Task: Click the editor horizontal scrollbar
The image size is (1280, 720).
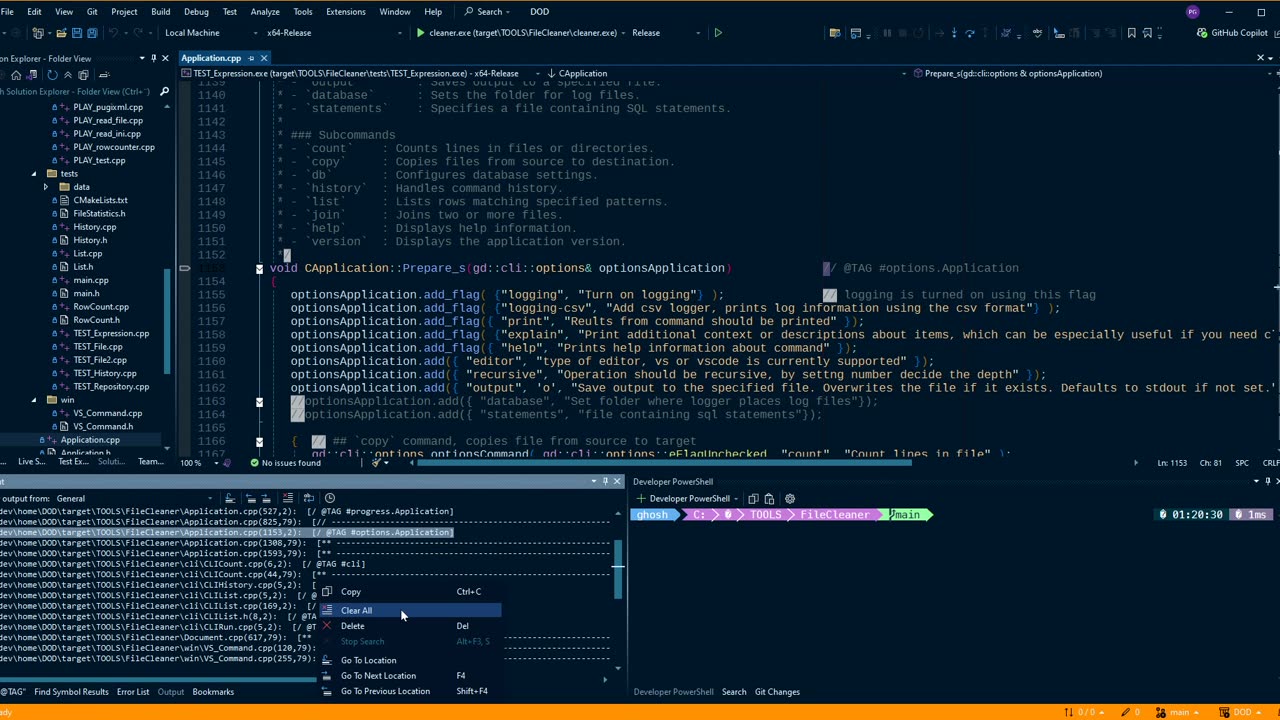Action: click(x=664, y=463)
